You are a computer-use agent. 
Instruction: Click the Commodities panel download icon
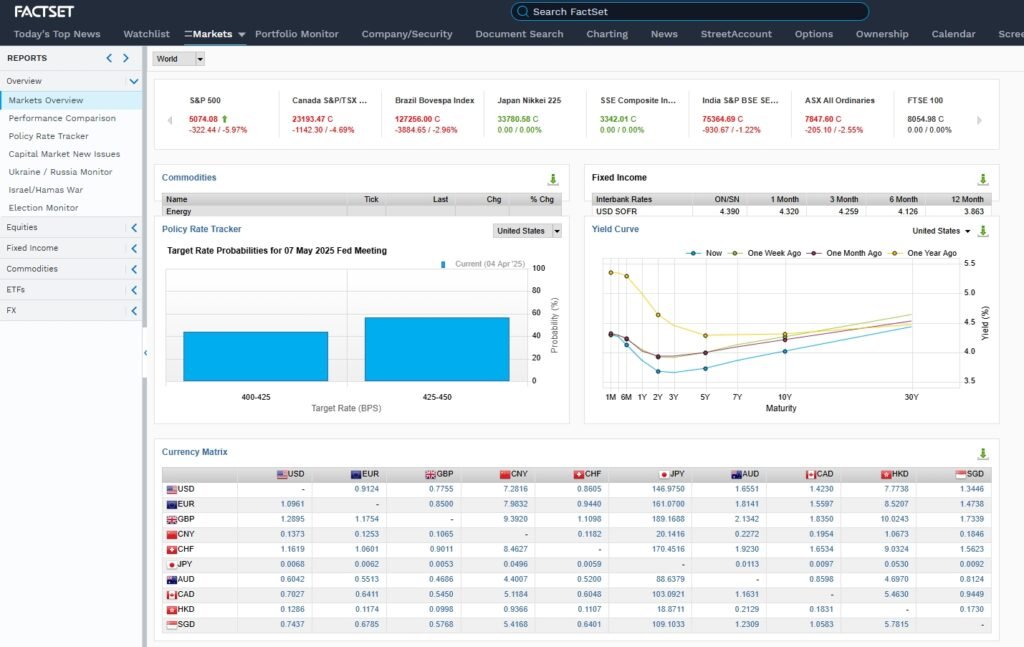click(553, 180)
